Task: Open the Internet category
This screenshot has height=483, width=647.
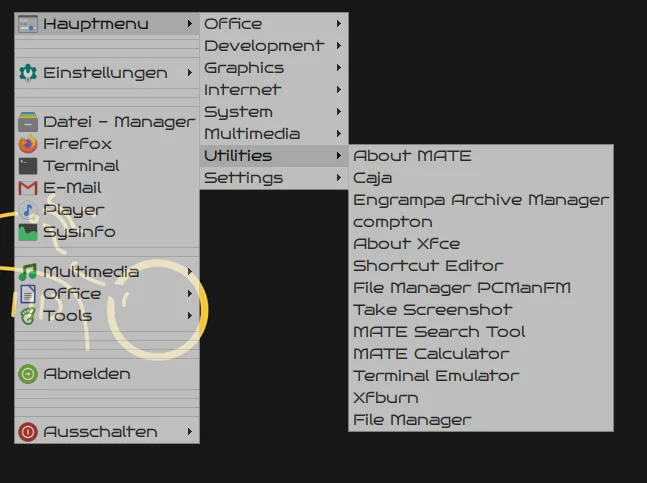Action: pyautogui.click(x=274, y=90)
